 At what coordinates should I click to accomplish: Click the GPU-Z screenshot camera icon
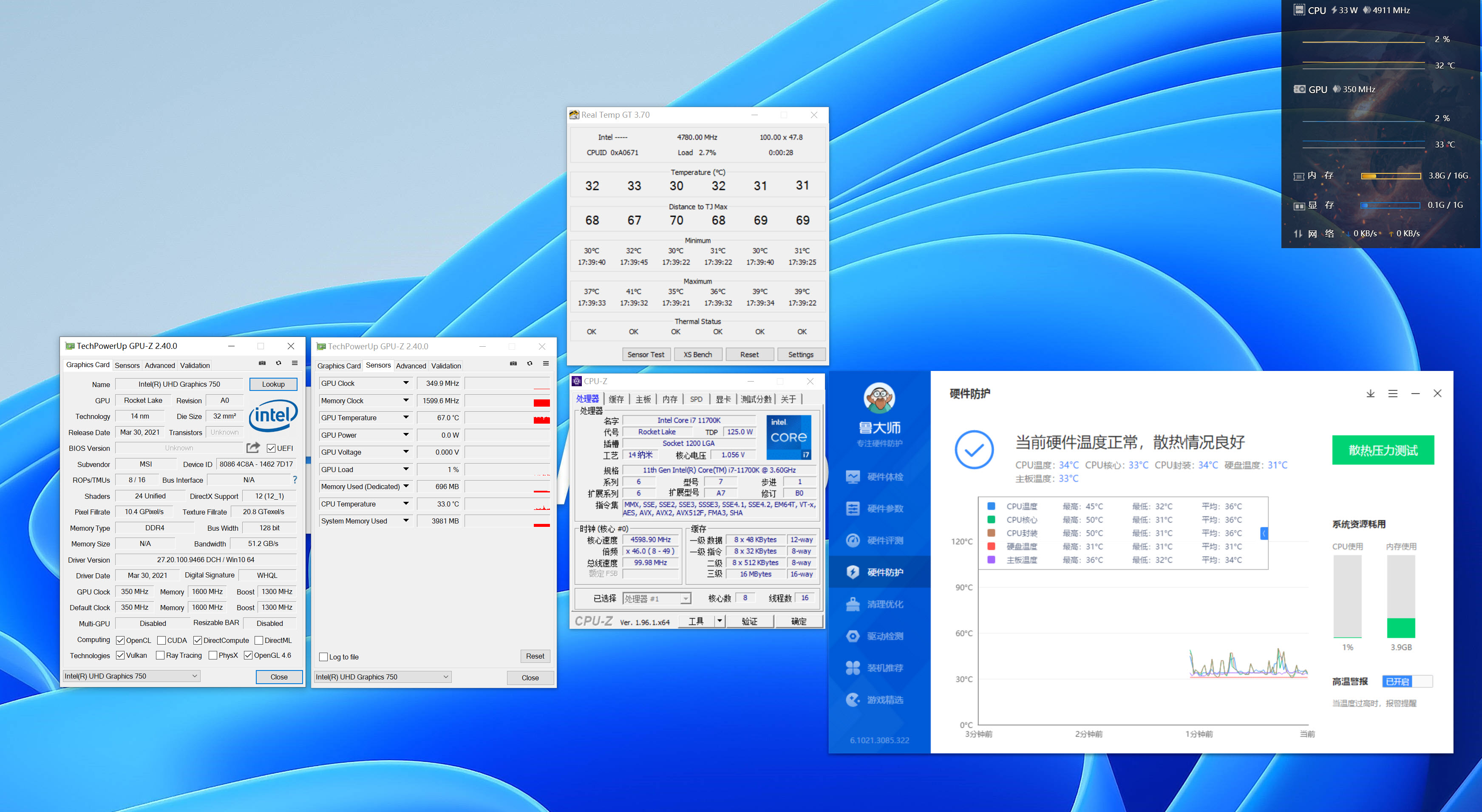[x=262, y=363]
